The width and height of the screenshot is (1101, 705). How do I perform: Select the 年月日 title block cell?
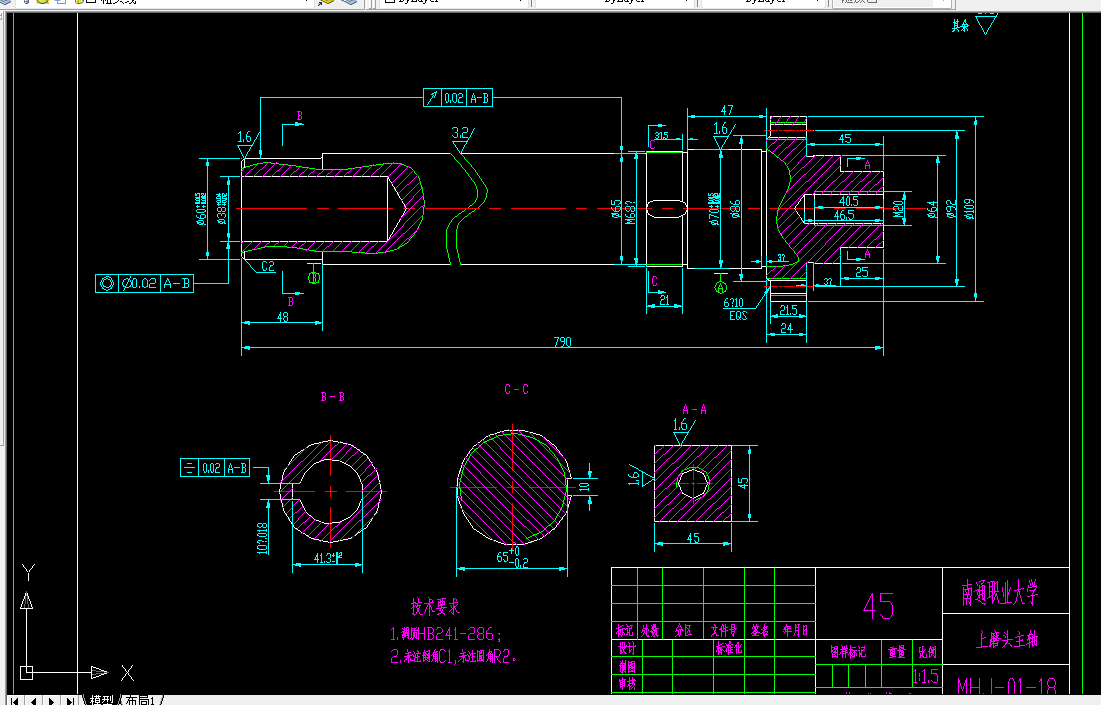[795, 631]
